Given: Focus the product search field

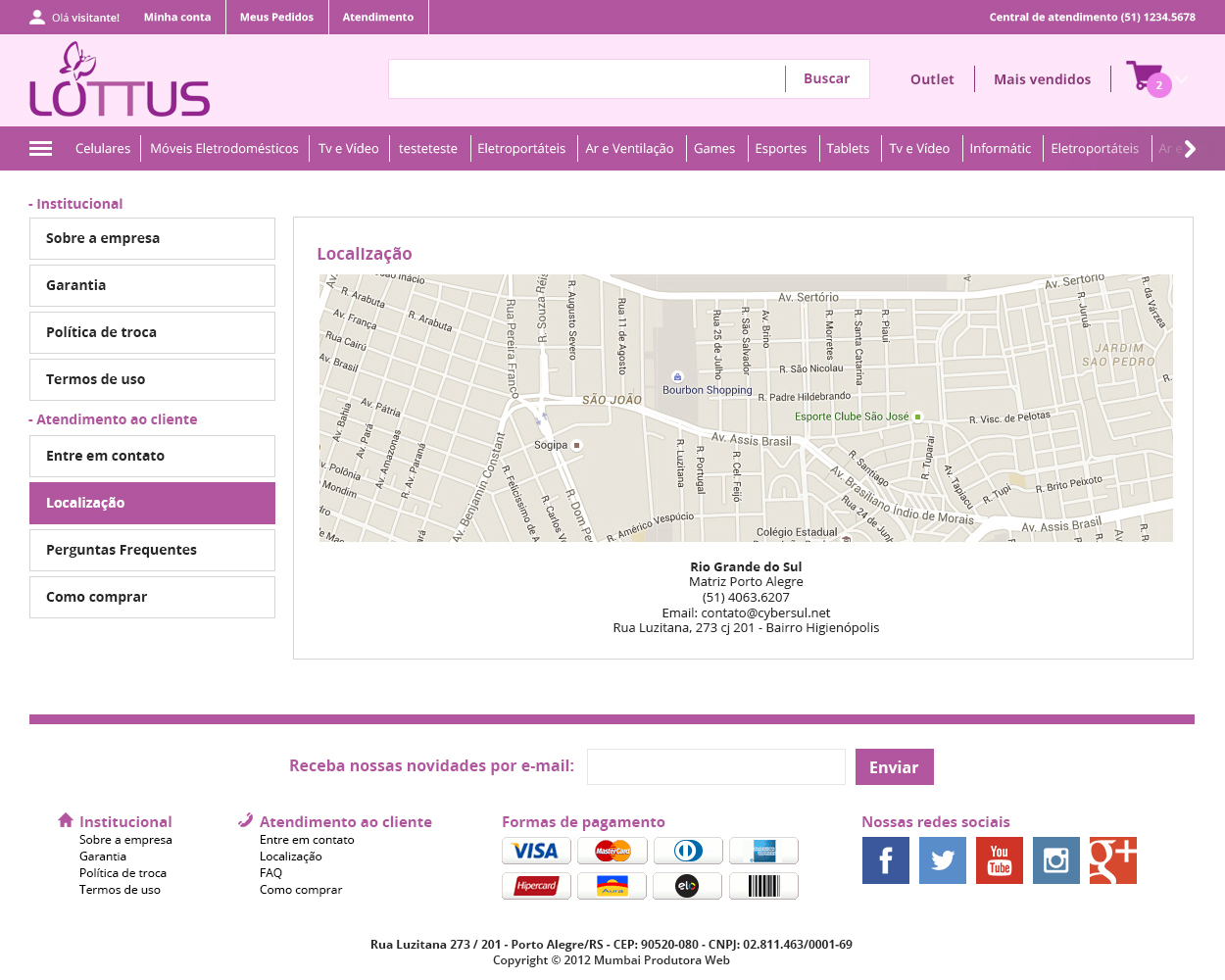Looking at the screenshot, I should pyautogui.click(x=586, y=79).
